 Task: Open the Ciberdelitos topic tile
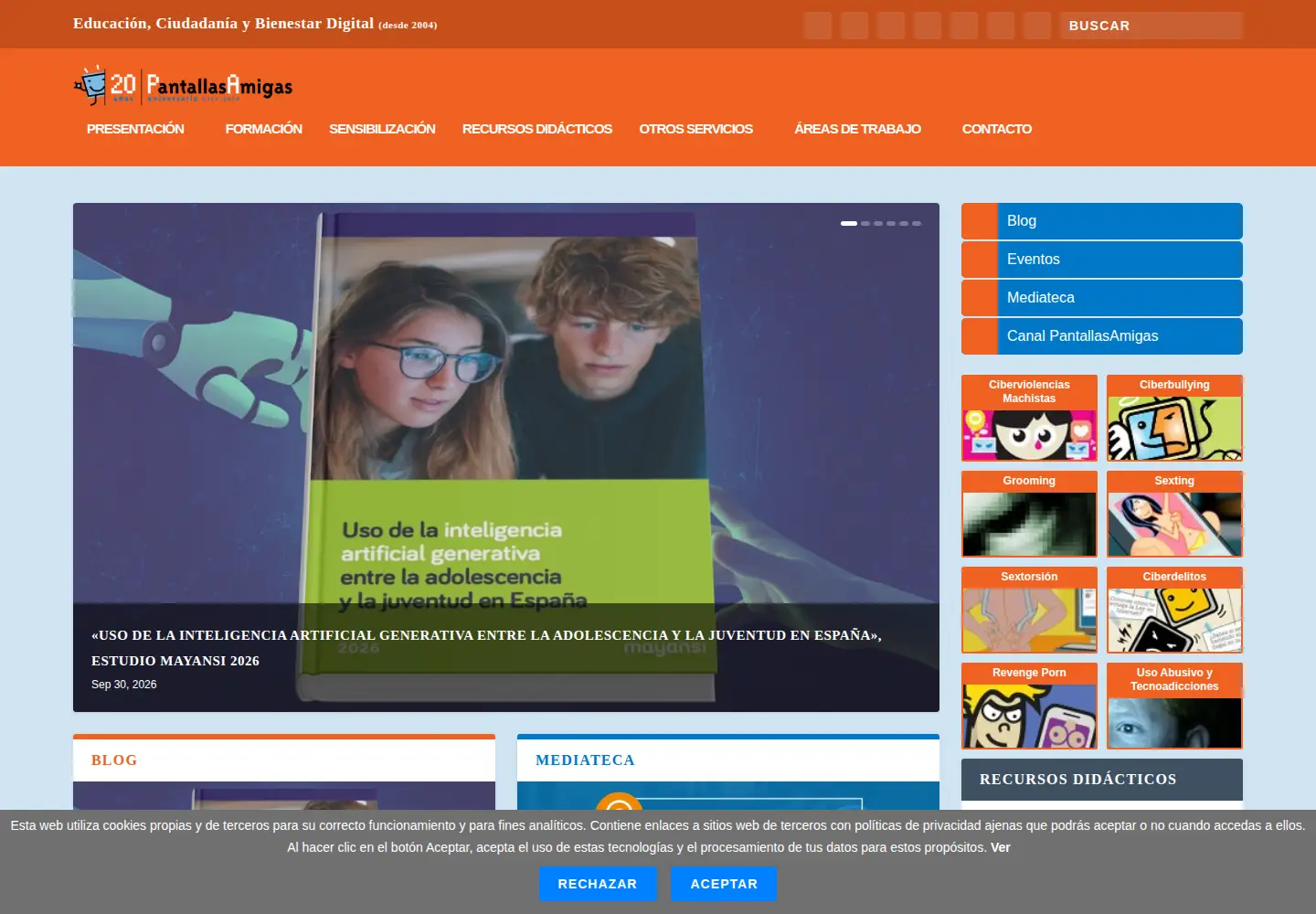1174,610
